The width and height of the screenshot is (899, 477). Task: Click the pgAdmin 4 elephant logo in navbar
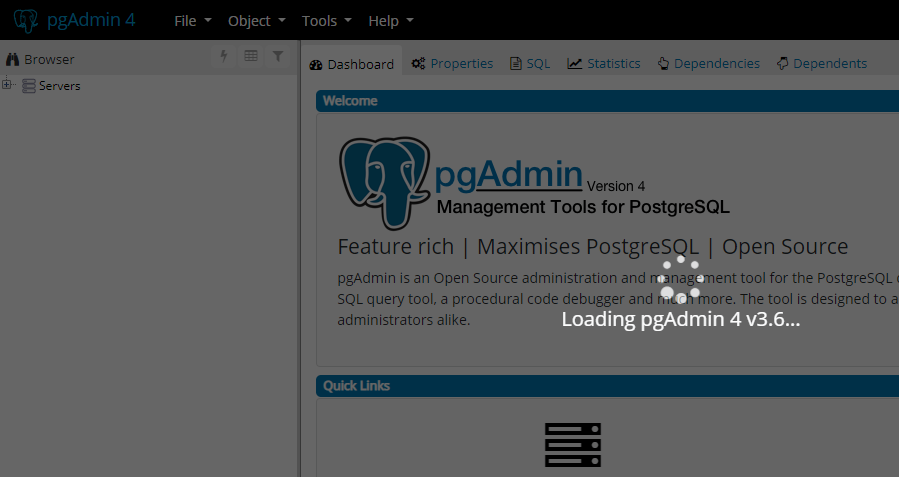click(x=26, y=20)
